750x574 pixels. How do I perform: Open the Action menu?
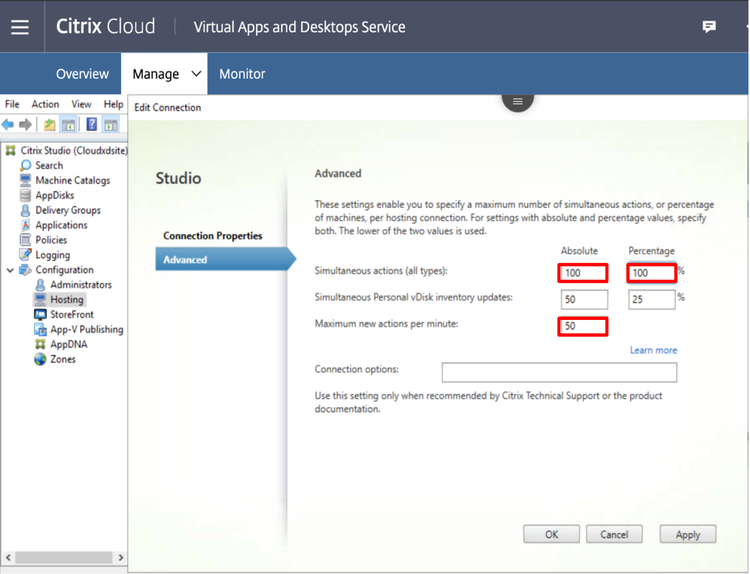coord(45,104)
